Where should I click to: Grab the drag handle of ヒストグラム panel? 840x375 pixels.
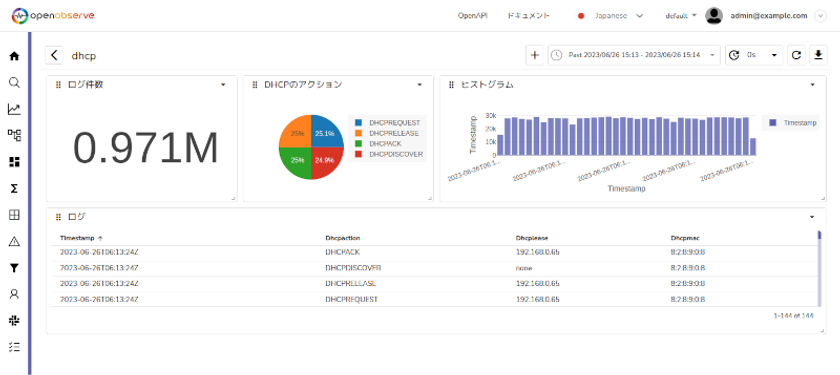451,85
